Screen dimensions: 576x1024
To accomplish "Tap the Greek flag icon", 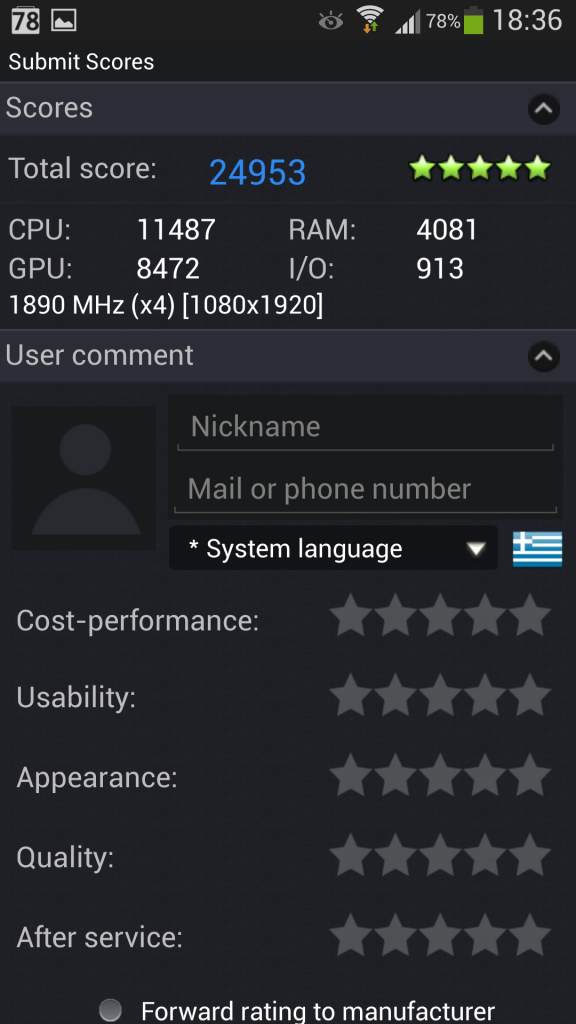I will (537, 549).
